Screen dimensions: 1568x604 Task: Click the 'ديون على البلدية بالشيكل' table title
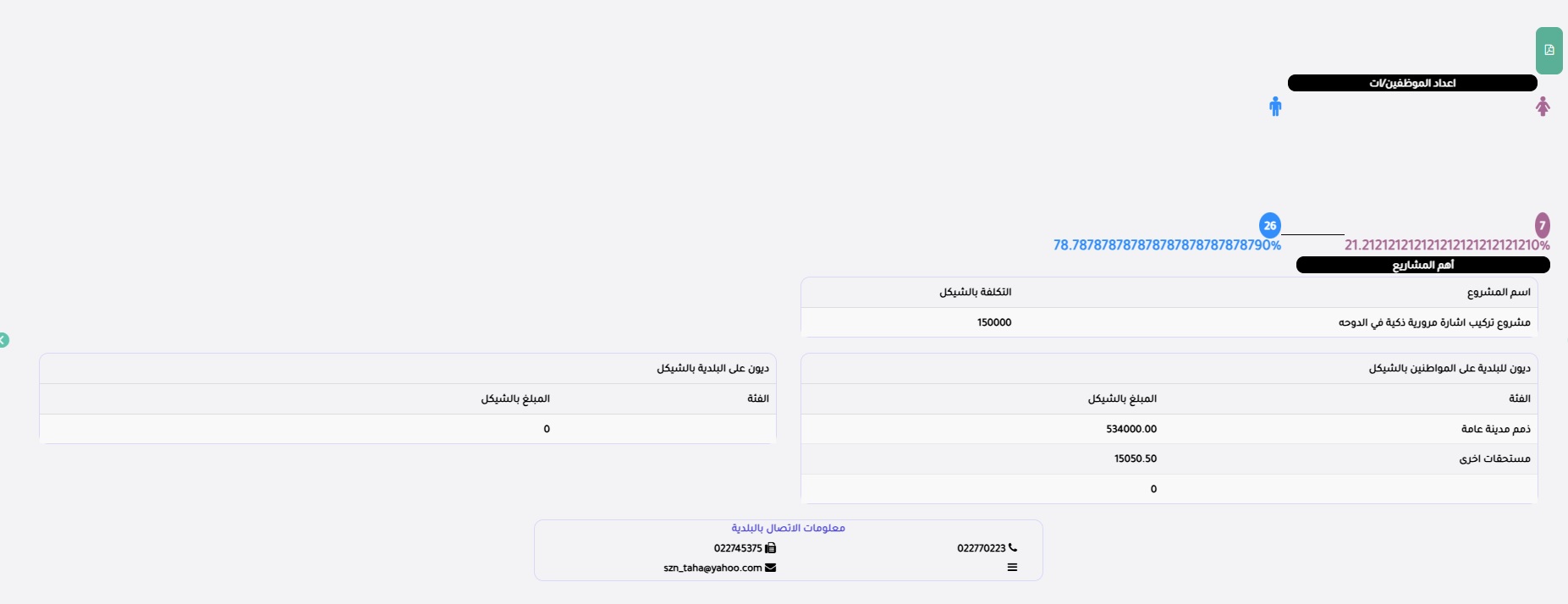(712, 368)
